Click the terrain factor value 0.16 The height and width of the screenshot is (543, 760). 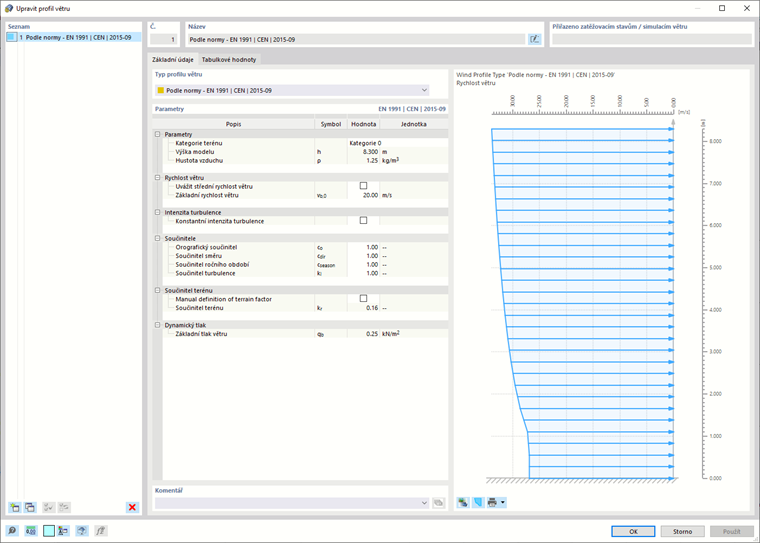363,308
